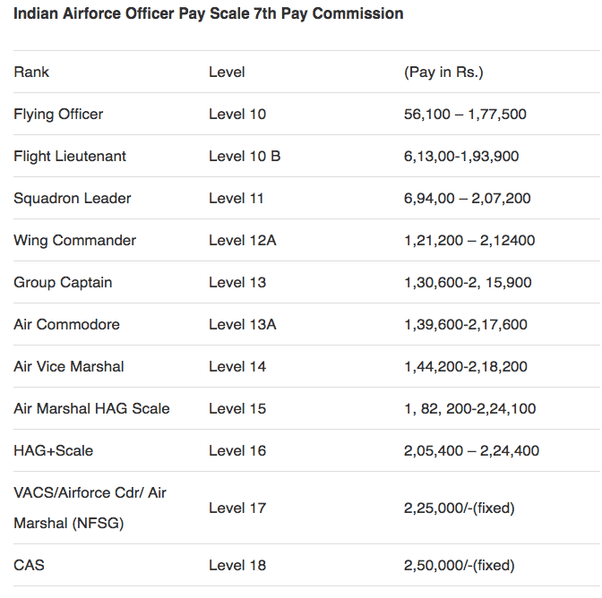Click the Level column header
The height and width of the screenshot is (598, 602).
coord(227,72)
